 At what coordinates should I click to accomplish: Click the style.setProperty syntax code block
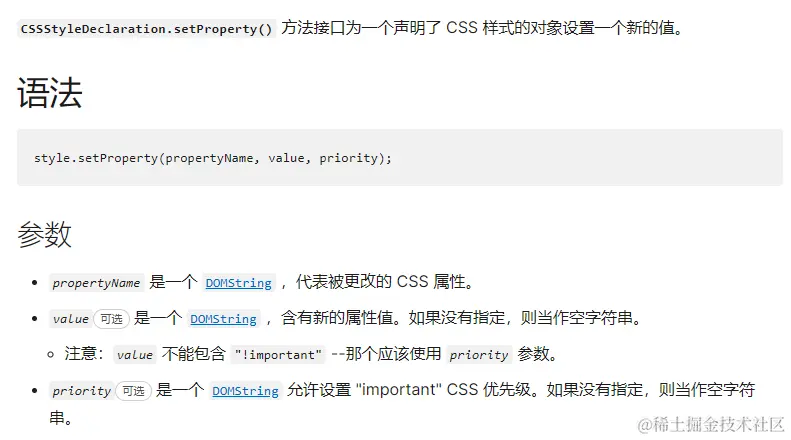point(400,157)
